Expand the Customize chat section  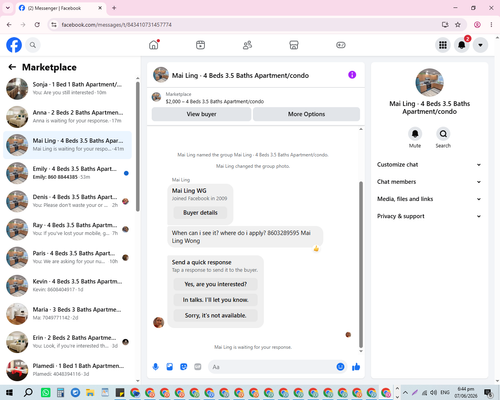click(429, 165)
